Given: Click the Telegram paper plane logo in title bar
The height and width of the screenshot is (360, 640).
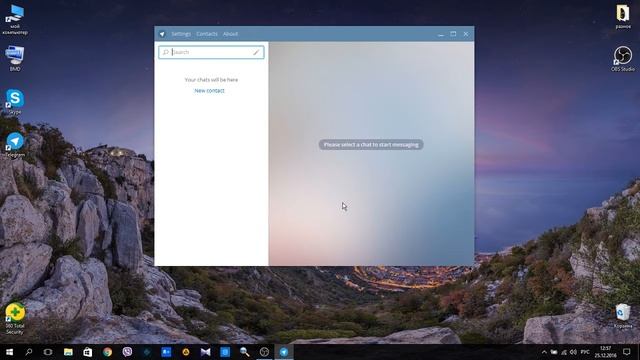Looking at the screenshot, I should (x=162, y=34).
